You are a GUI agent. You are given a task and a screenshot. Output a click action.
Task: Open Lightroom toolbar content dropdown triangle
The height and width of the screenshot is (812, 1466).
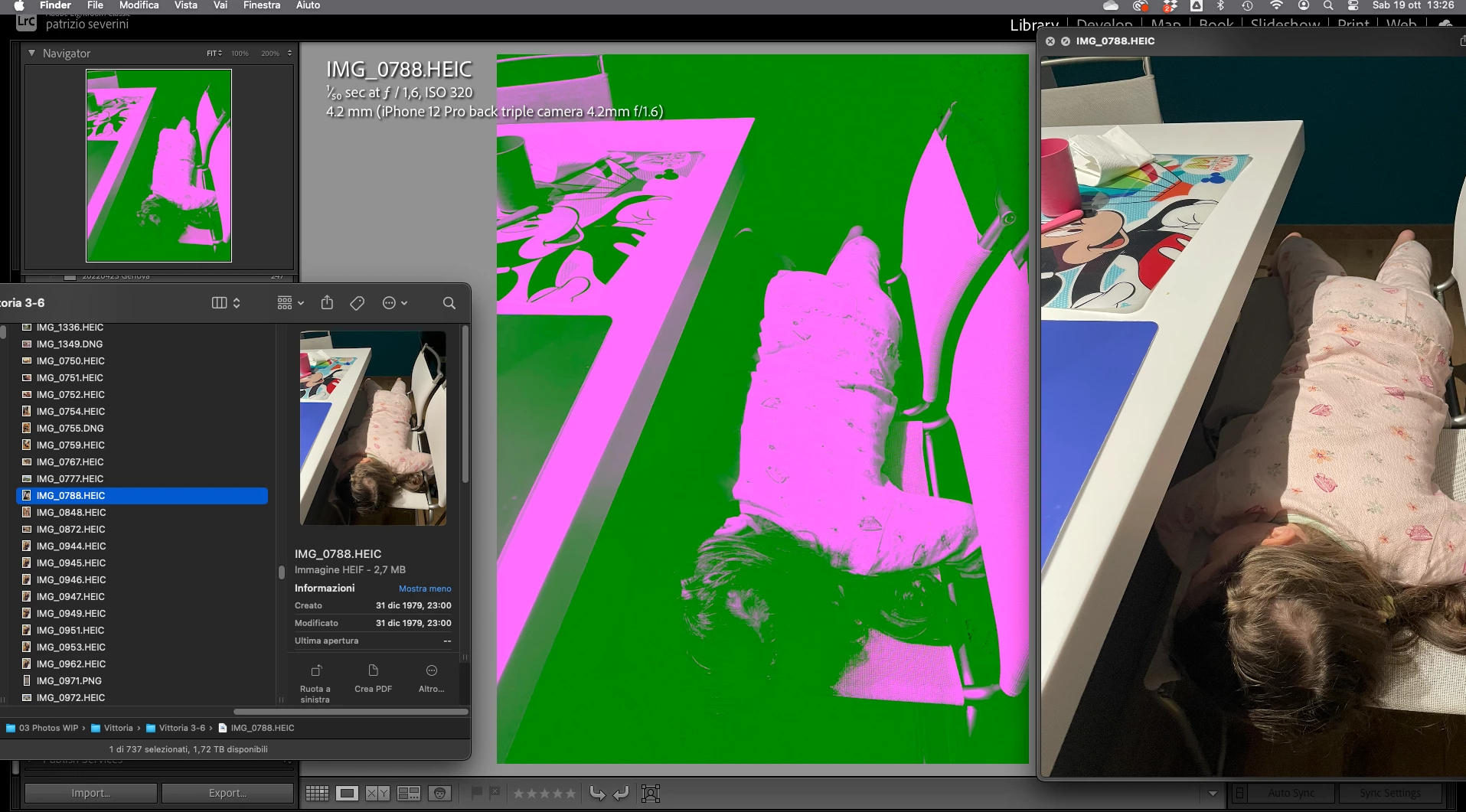pyautogui.click(x=1213, y=794)
